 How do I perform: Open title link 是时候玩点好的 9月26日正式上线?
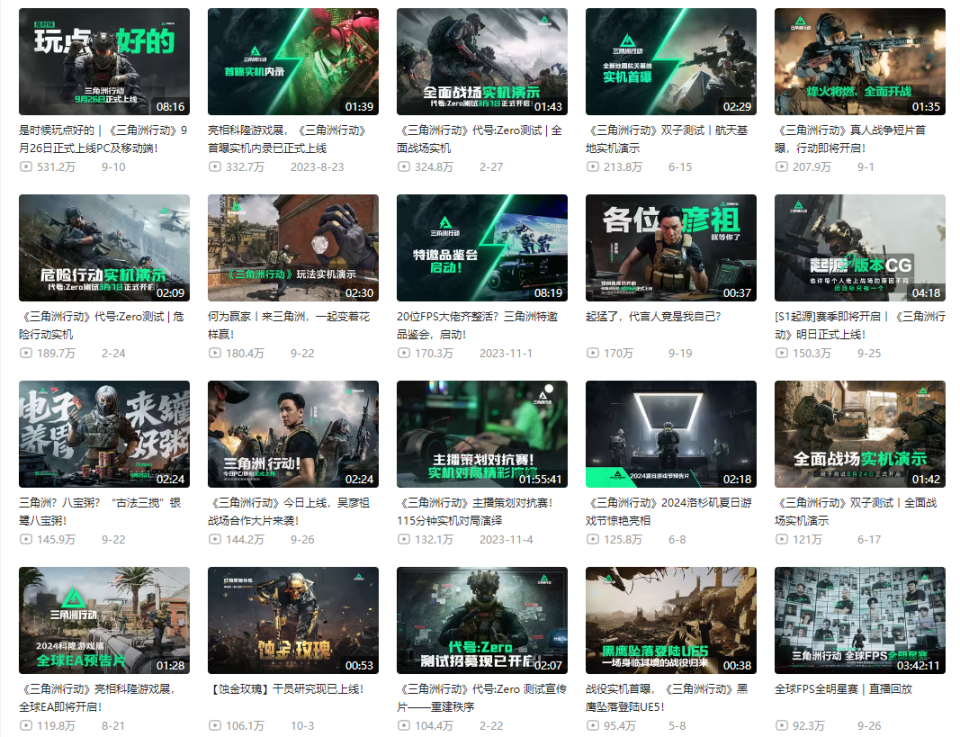pyautogui.click(x=103, y=139)
